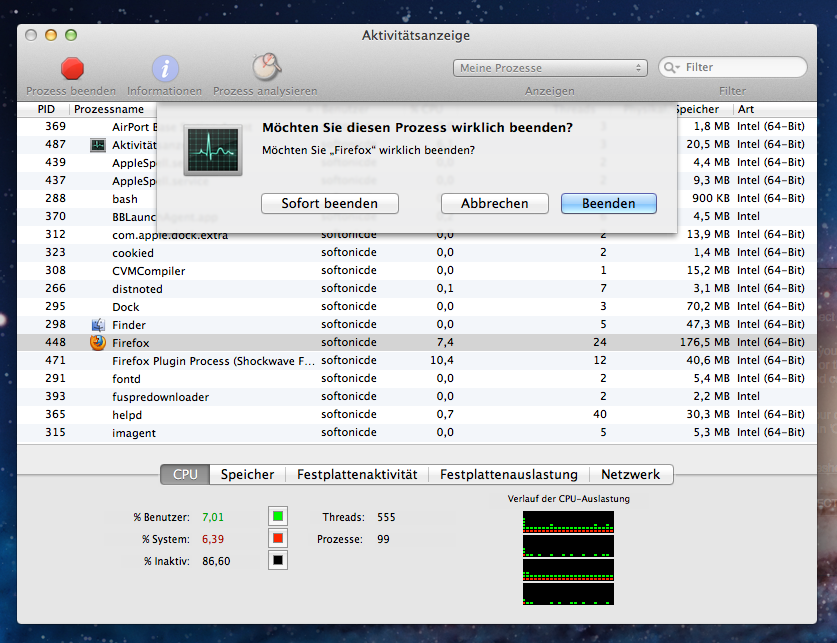The image size is (837, 643).
Task: Select the Firefox Plugin Process row
Action: (417, 361)
